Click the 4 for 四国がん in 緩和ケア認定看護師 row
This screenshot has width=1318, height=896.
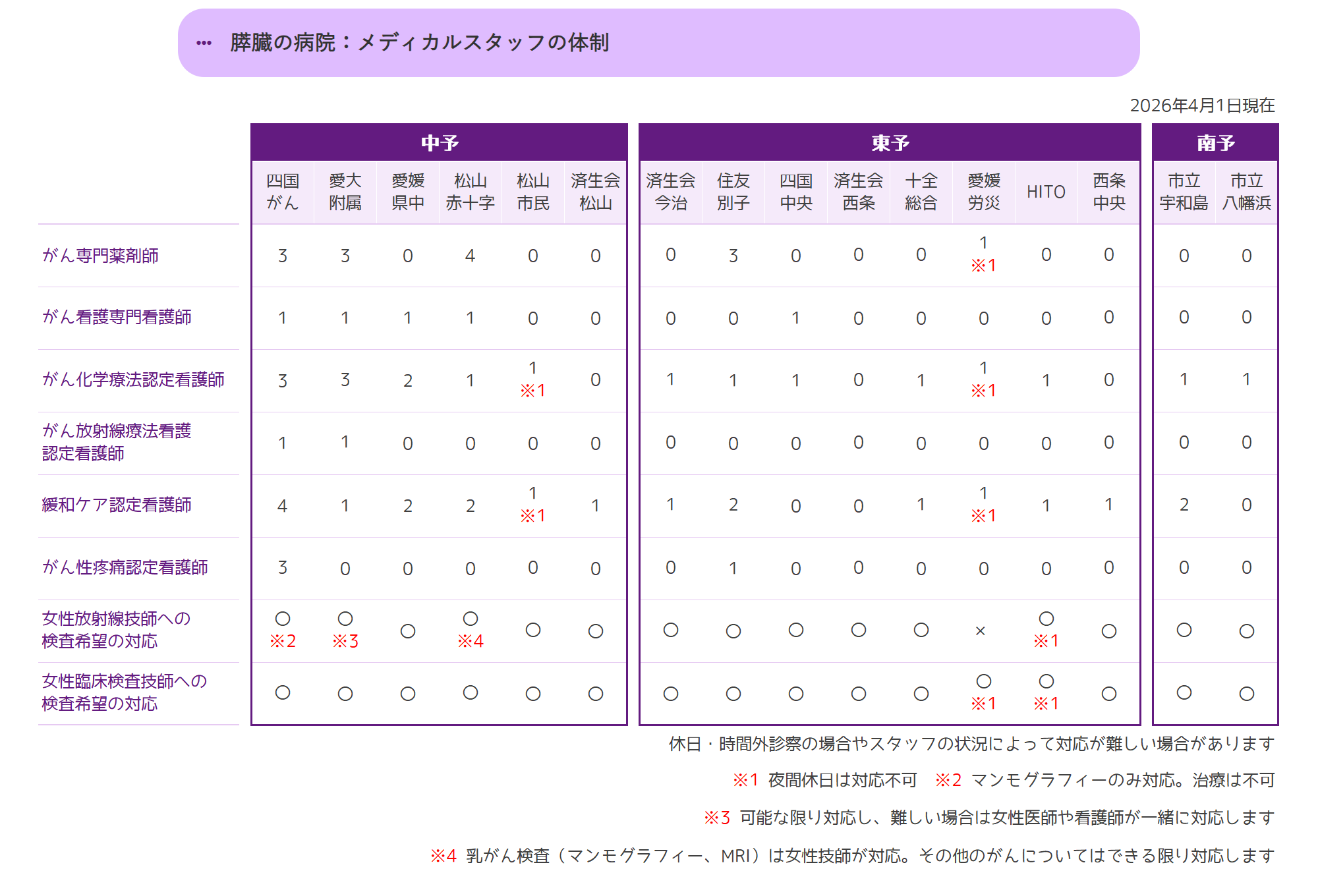coord(283,505)
